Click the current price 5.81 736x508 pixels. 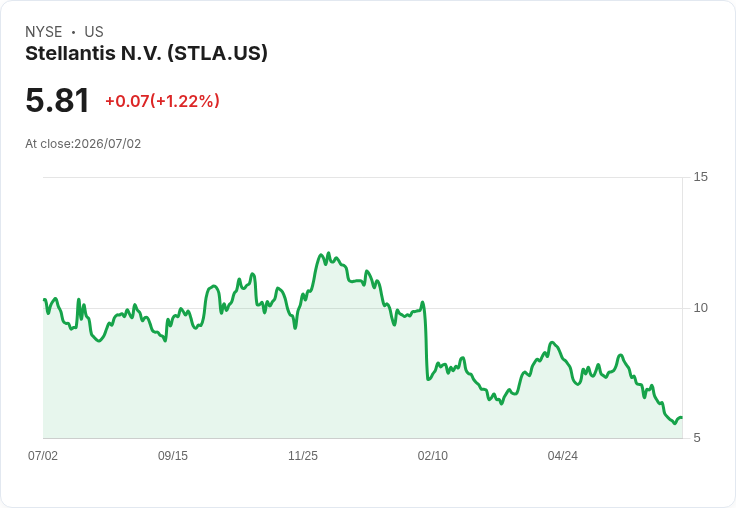(x=57, y=100)
